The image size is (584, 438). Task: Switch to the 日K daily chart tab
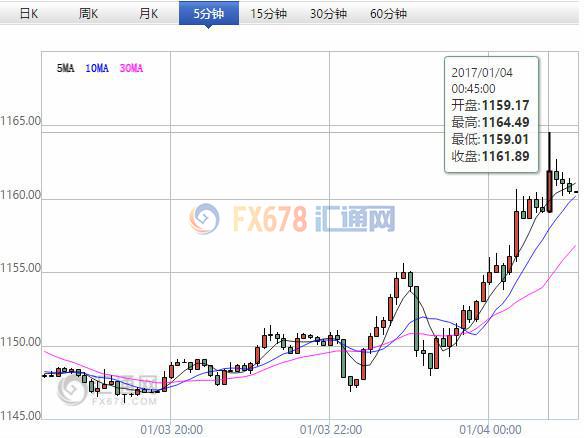tap(29, 14)
